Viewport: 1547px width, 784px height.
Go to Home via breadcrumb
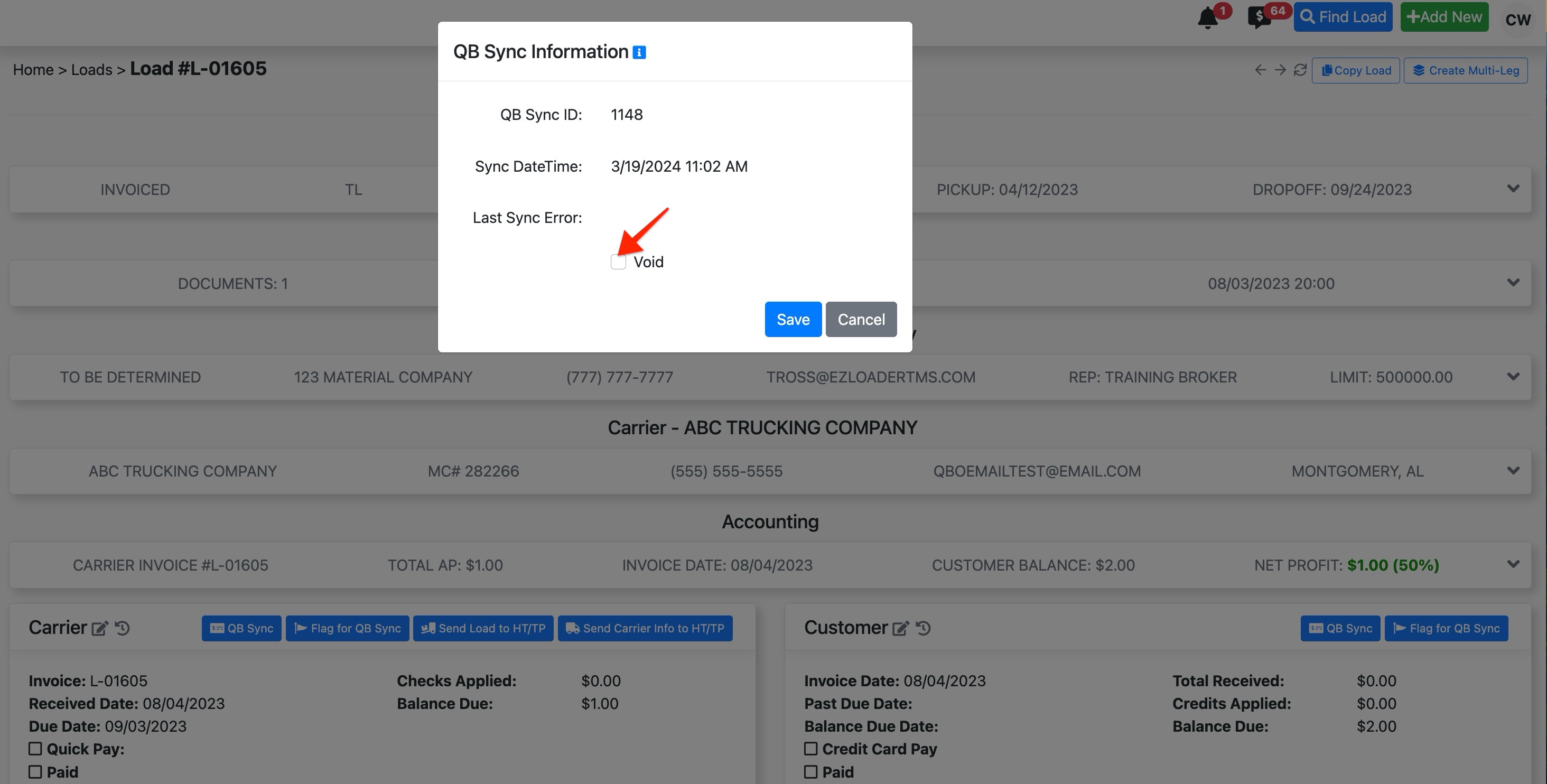[33, 70]
